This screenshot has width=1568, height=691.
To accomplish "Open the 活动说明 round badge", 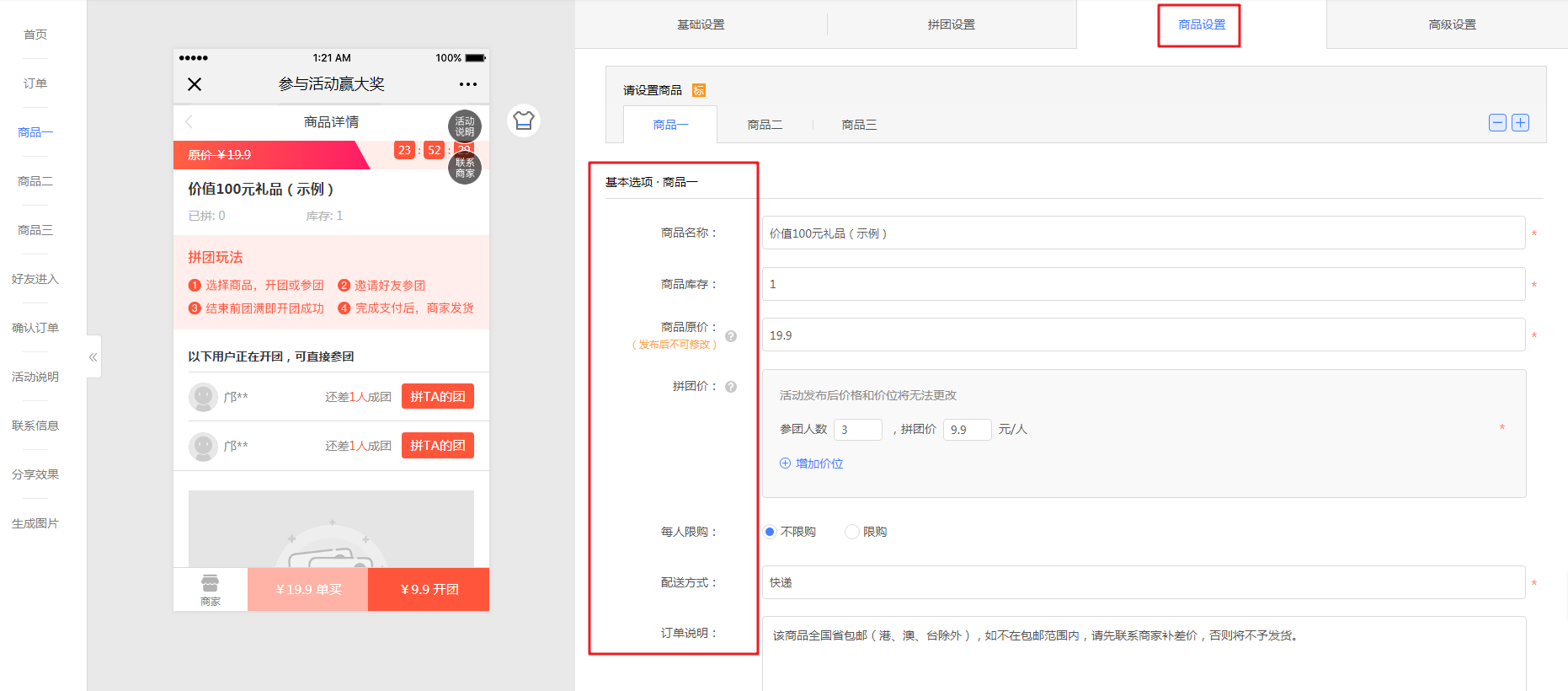I will click(x=465, y=126).
